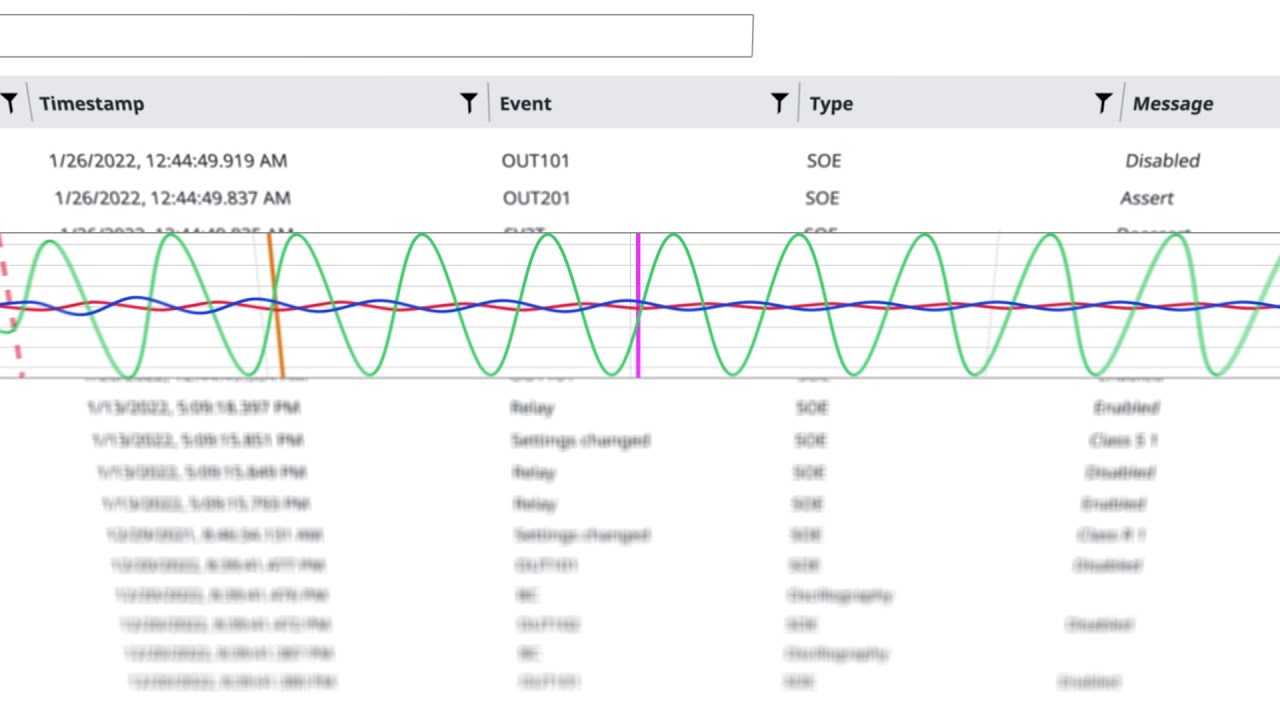Click the magenta vertical cursor on waveform
1280x720 pixels.
(638, 305)
